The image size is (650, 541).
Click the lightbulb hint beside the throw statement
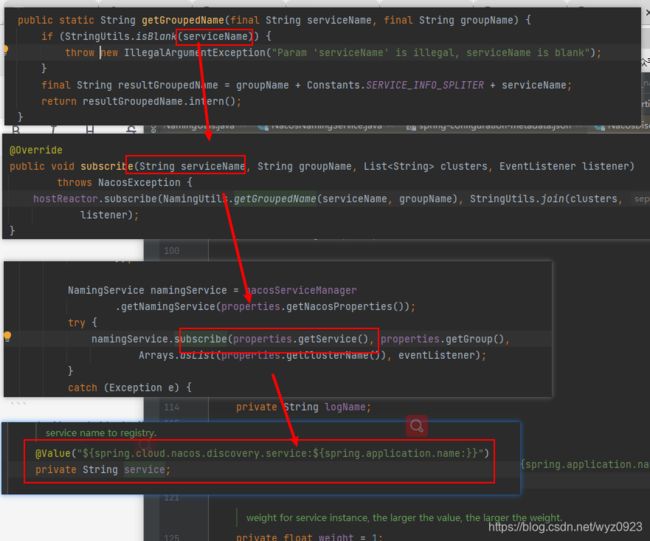(x=5, y=50)
